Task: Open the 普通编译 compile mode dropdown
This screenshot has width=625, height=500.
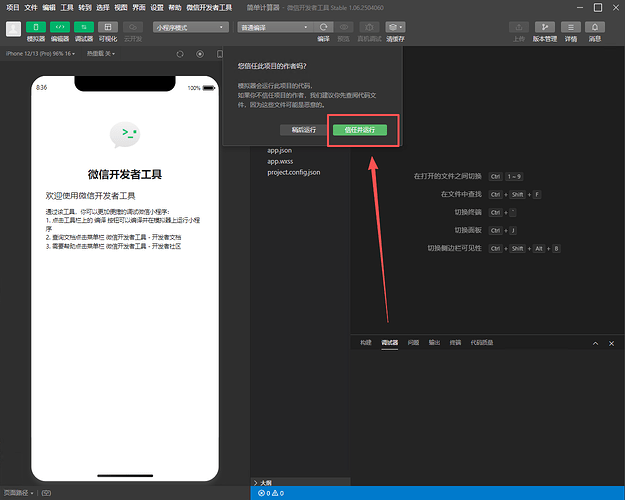Action: click(274, 27)
